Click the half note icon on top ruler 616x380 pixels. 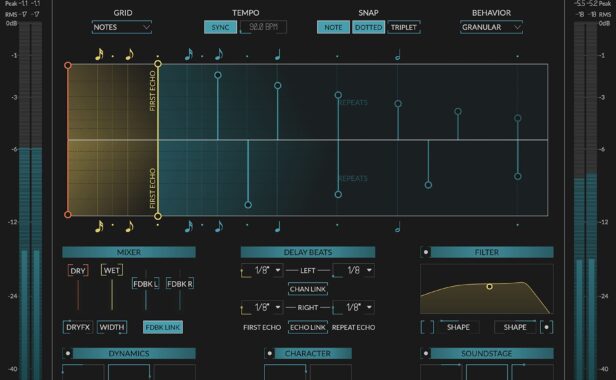pyautogui.click(x=398, y=55)
